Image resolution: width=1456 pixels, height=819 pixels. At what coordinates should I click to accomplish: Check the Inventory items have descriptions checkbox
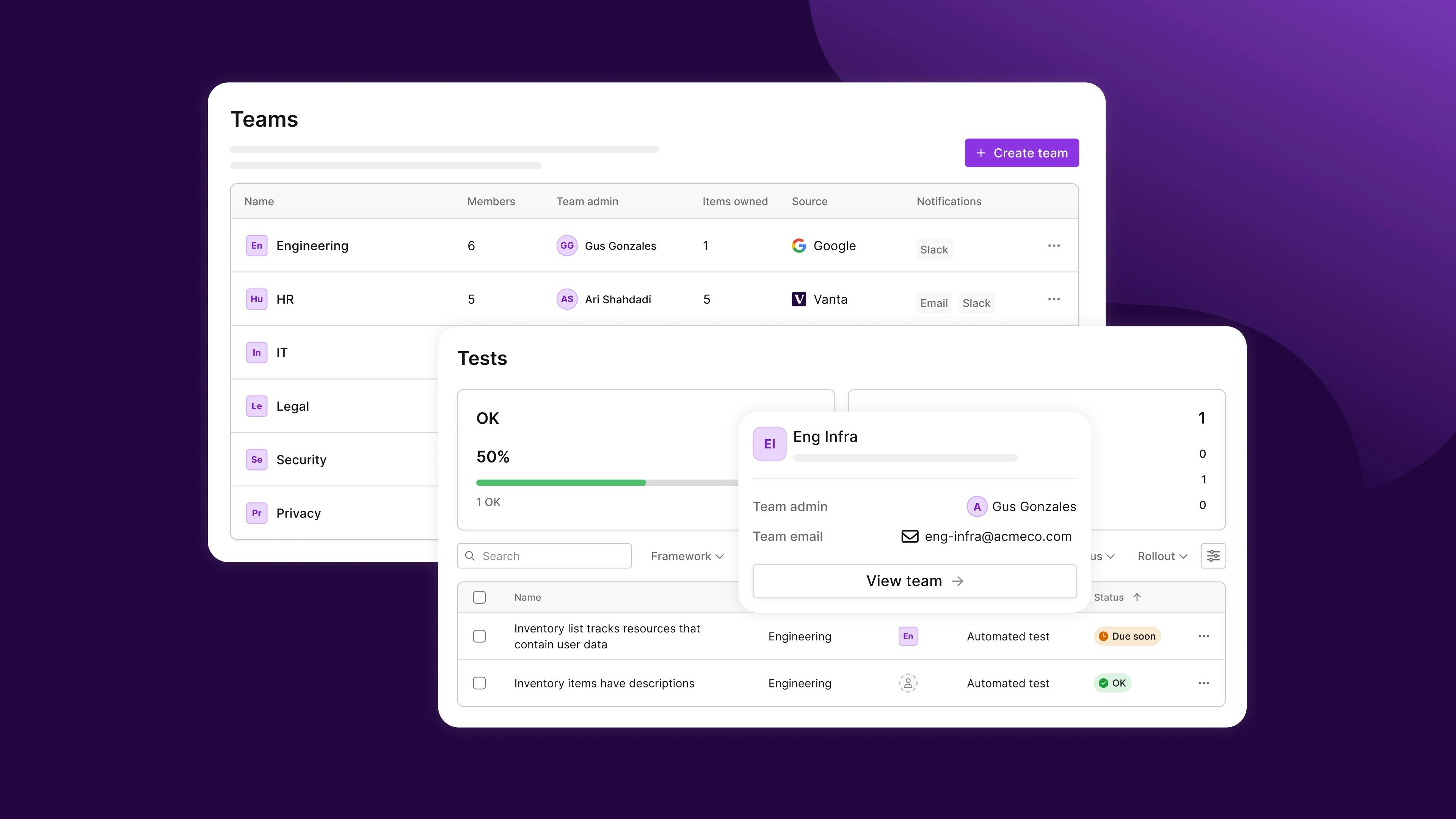pyautogui.click(x=479, y=683)
